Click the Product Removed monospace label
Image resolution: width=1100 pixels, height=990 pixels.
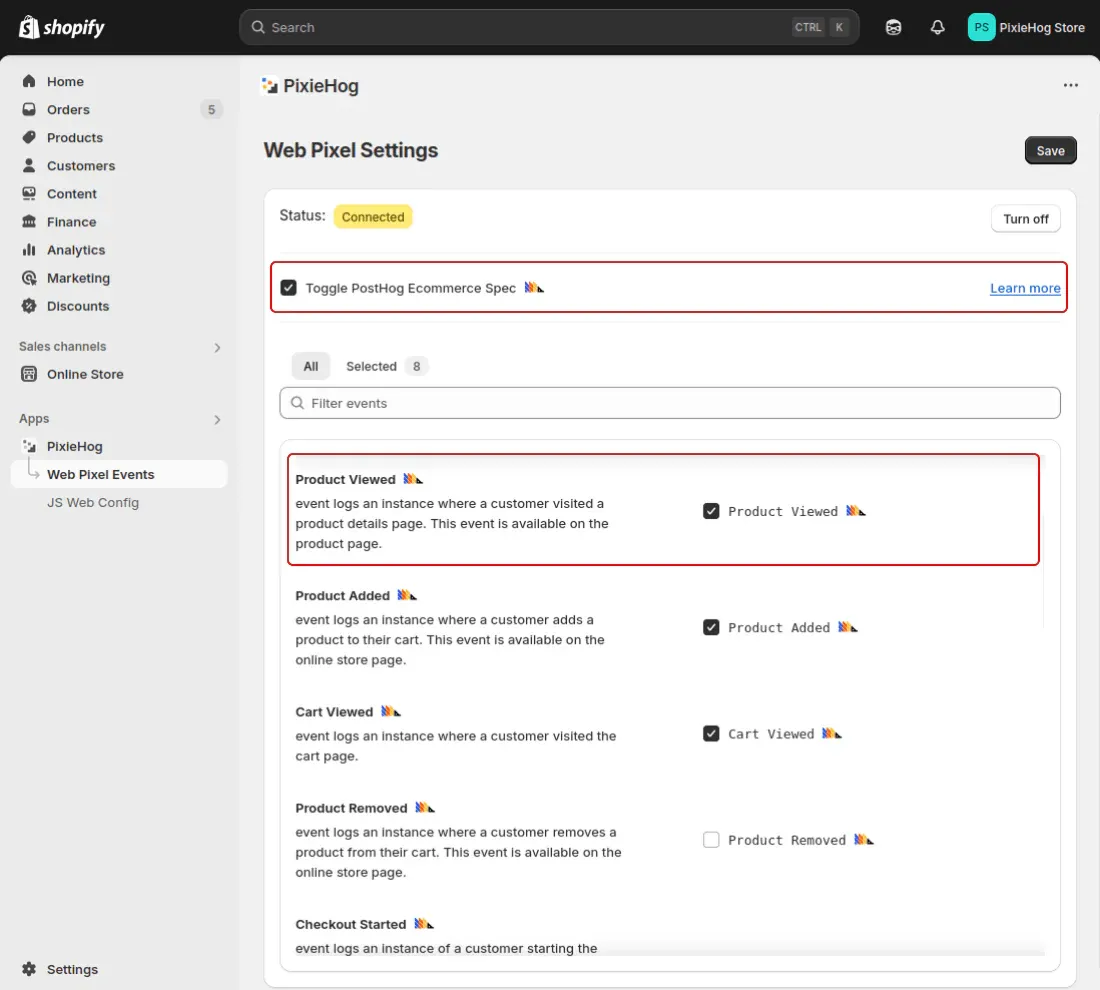[x=786, y=840]
